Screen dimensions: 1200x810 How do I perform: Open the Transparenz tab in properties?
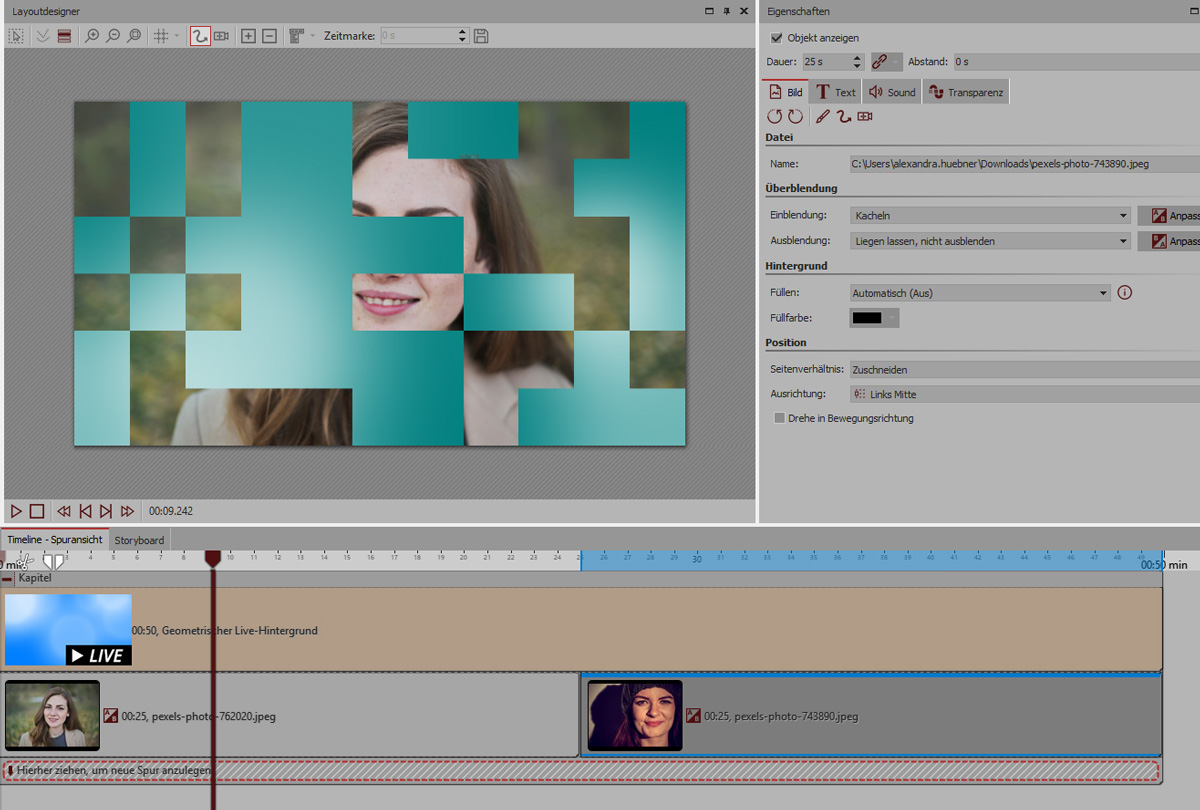[x=966, y=92]
